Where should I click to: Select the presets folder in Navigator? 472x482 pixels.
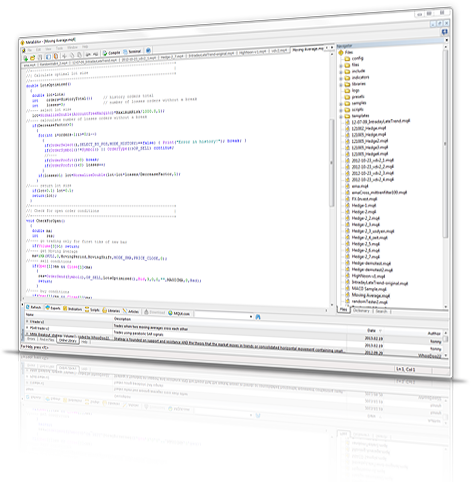pyautogui.click(x=355, y=97)
